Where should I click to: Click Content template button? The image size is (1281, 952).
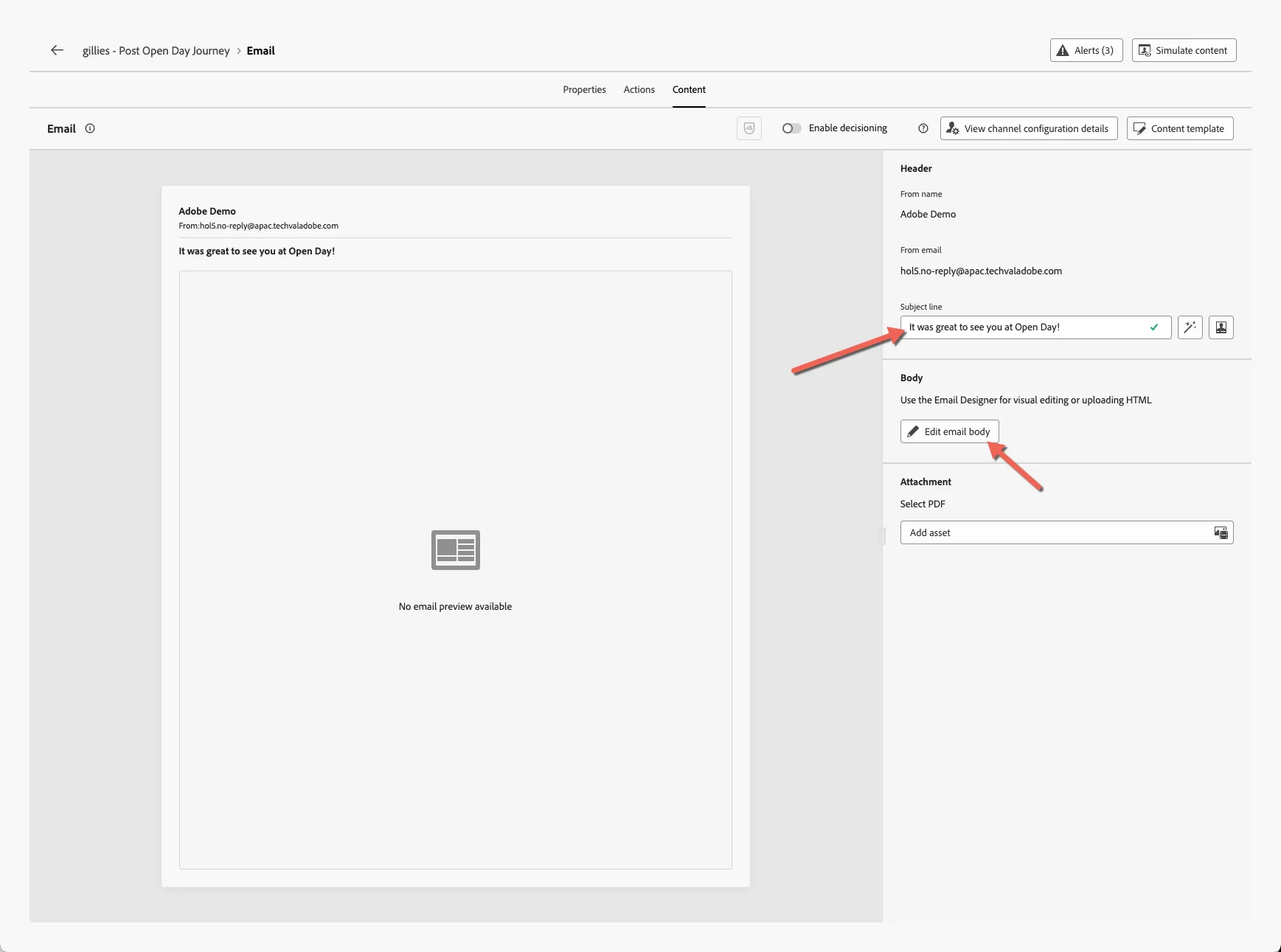tap(1180, 128)
